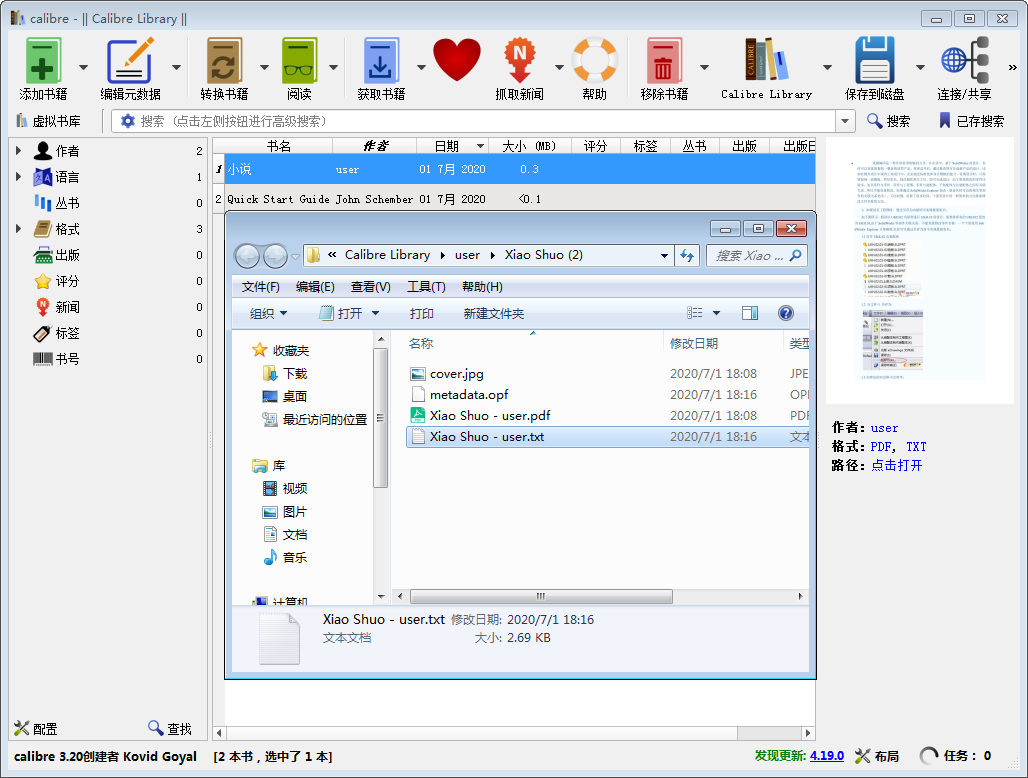1028x778 pixels.
Task: Open advanced search via the gear icon
Action: point(127,121)
